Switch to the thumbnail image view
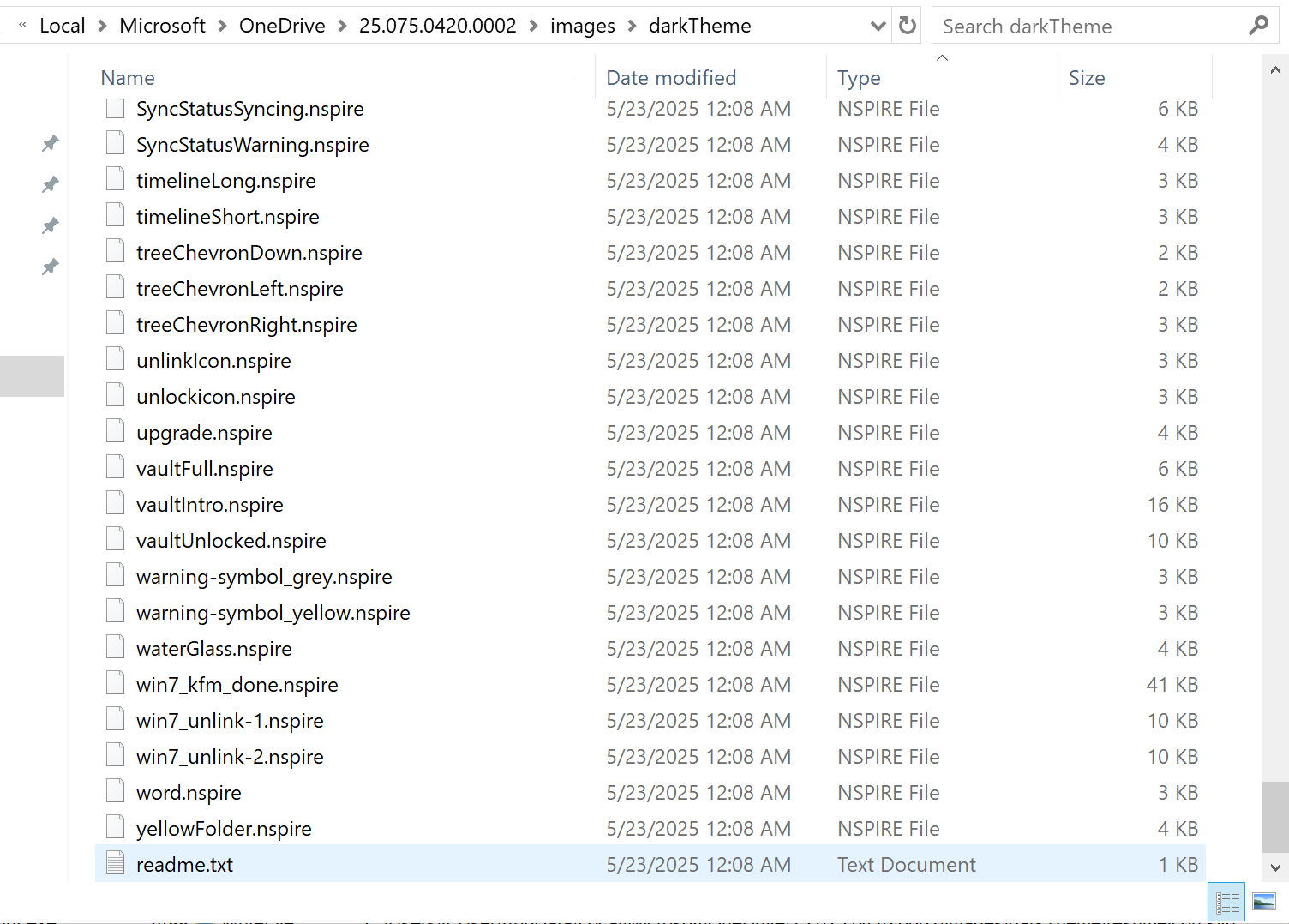The height and width of the screenshot is (924, 1289). [x=1263, y=902]
